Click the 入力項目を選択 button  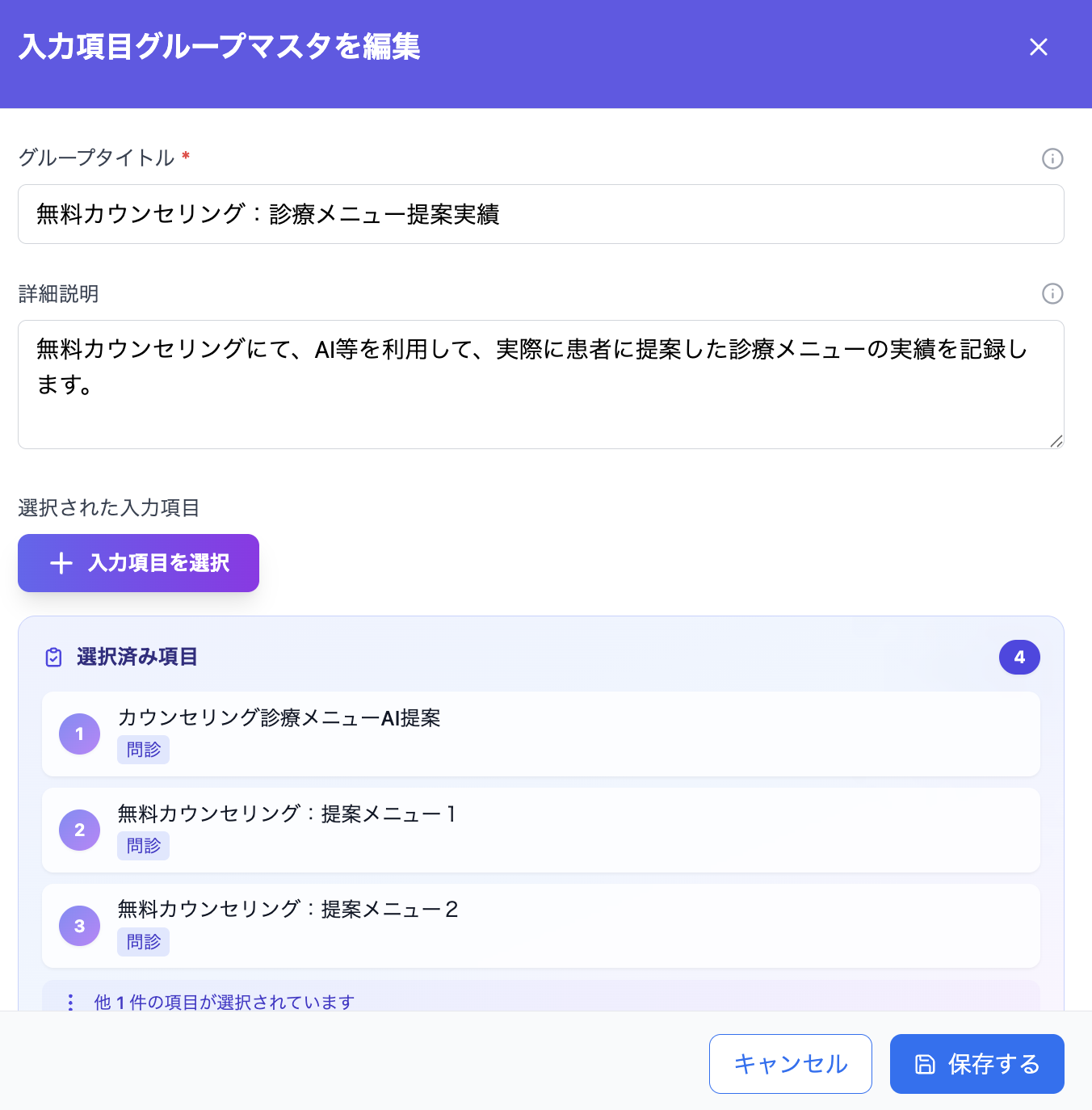tap(138, 563)
